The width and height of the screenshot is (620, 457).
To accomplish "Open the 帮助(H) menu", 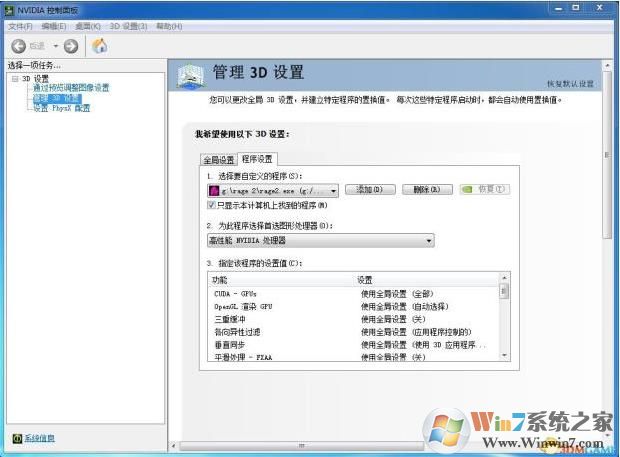I will coord(169,26).
